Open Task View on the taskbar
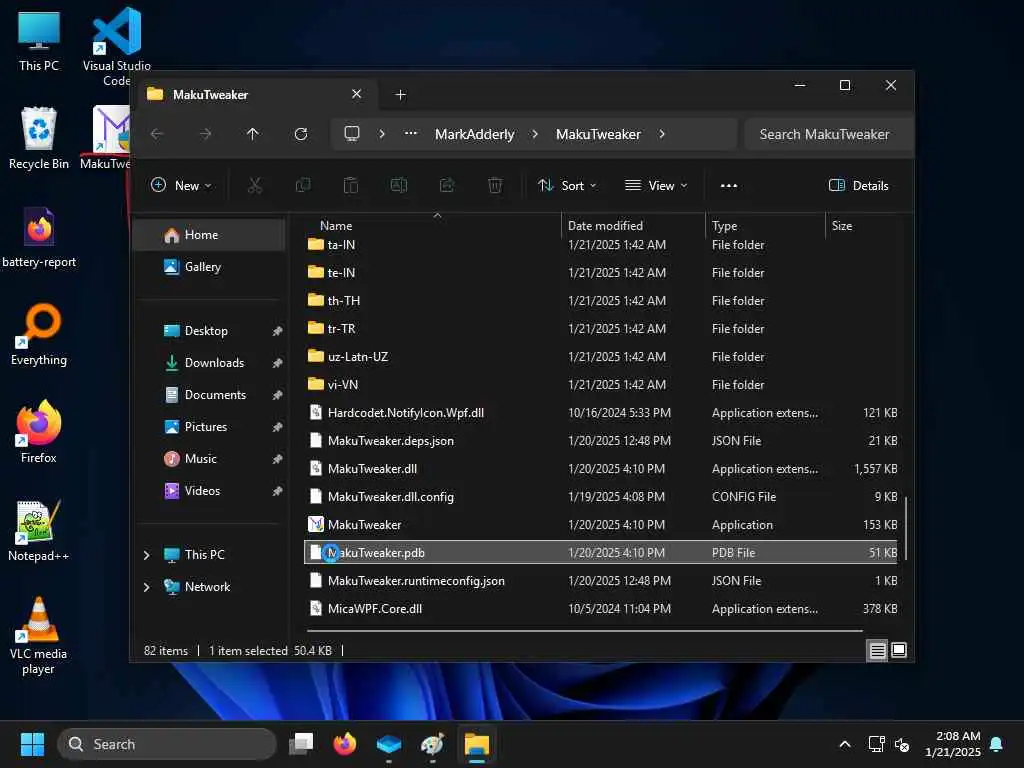This screenshot has width=1024, height=768. [301, 744]
